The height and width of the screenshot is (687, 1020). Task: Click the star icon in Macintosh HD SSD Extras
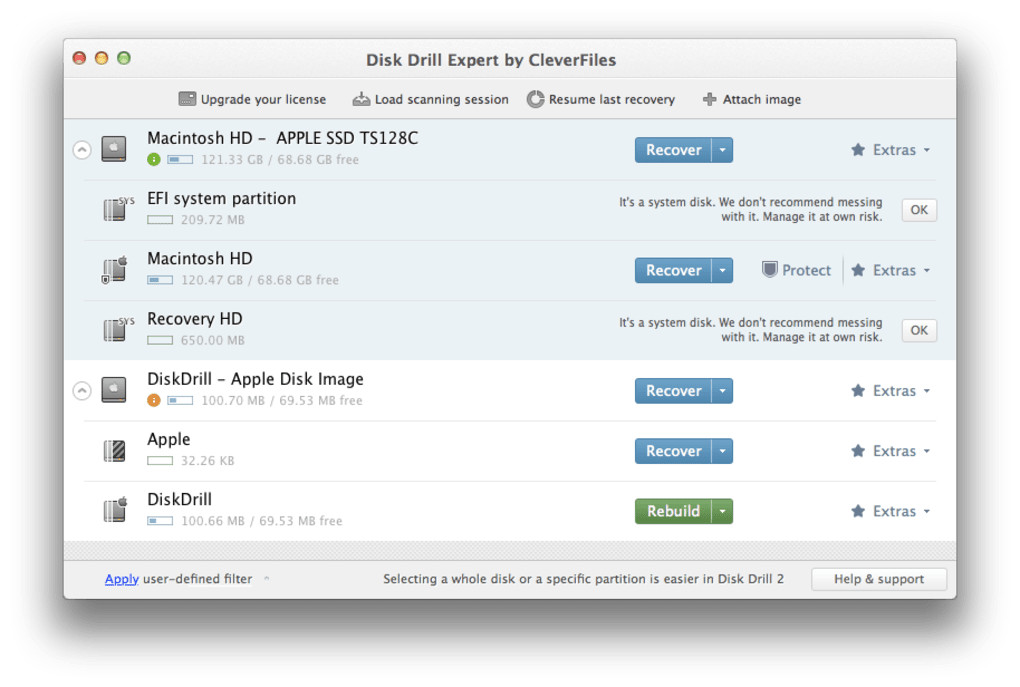point(858,150)
